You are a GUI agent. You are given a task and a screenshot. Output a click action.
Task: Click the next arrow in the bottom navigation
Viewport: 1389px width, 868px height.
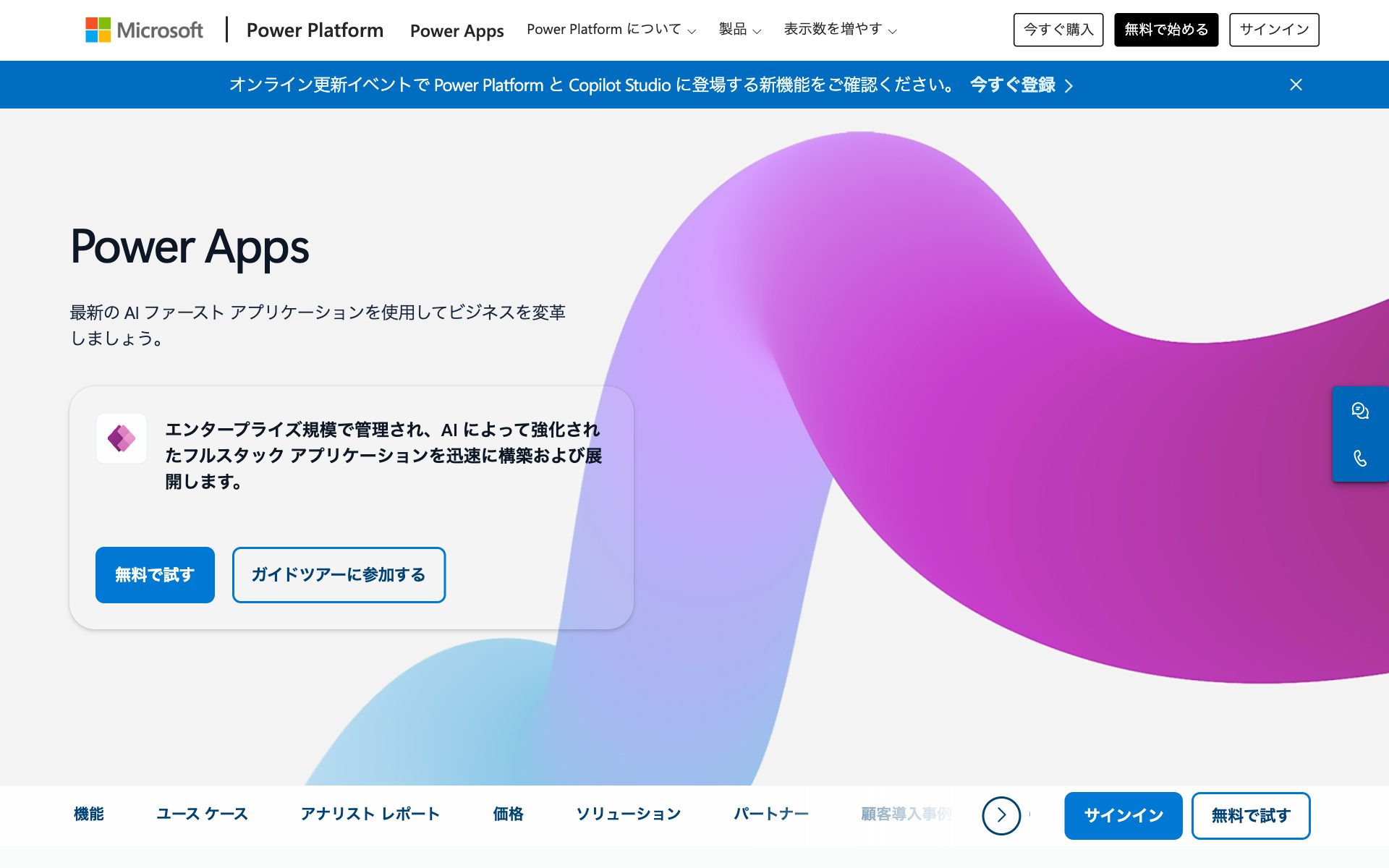(x=1001, y=815)
